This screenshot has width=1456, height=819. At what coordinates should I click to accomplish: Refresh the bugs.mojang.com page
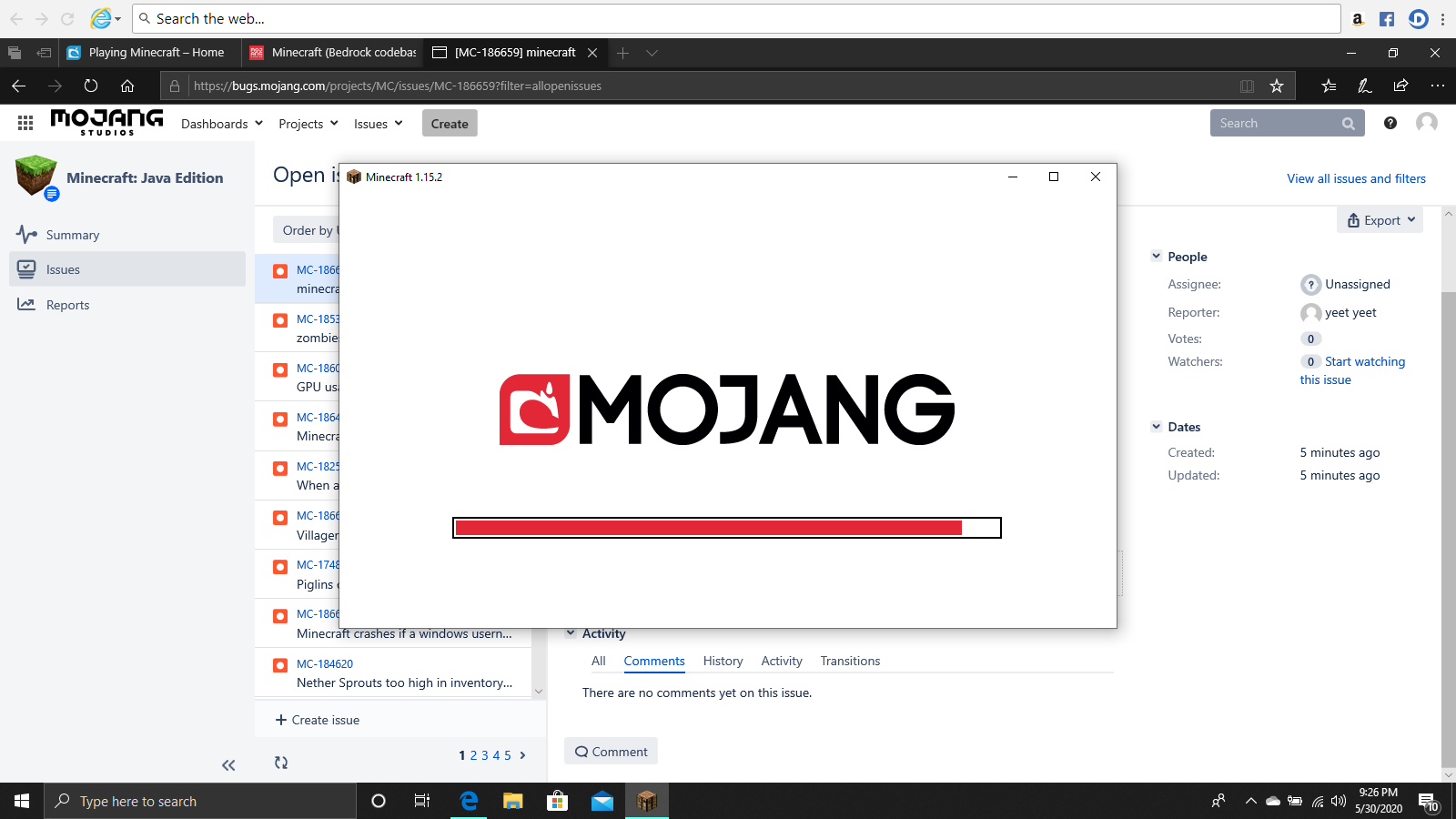point(91,86)
